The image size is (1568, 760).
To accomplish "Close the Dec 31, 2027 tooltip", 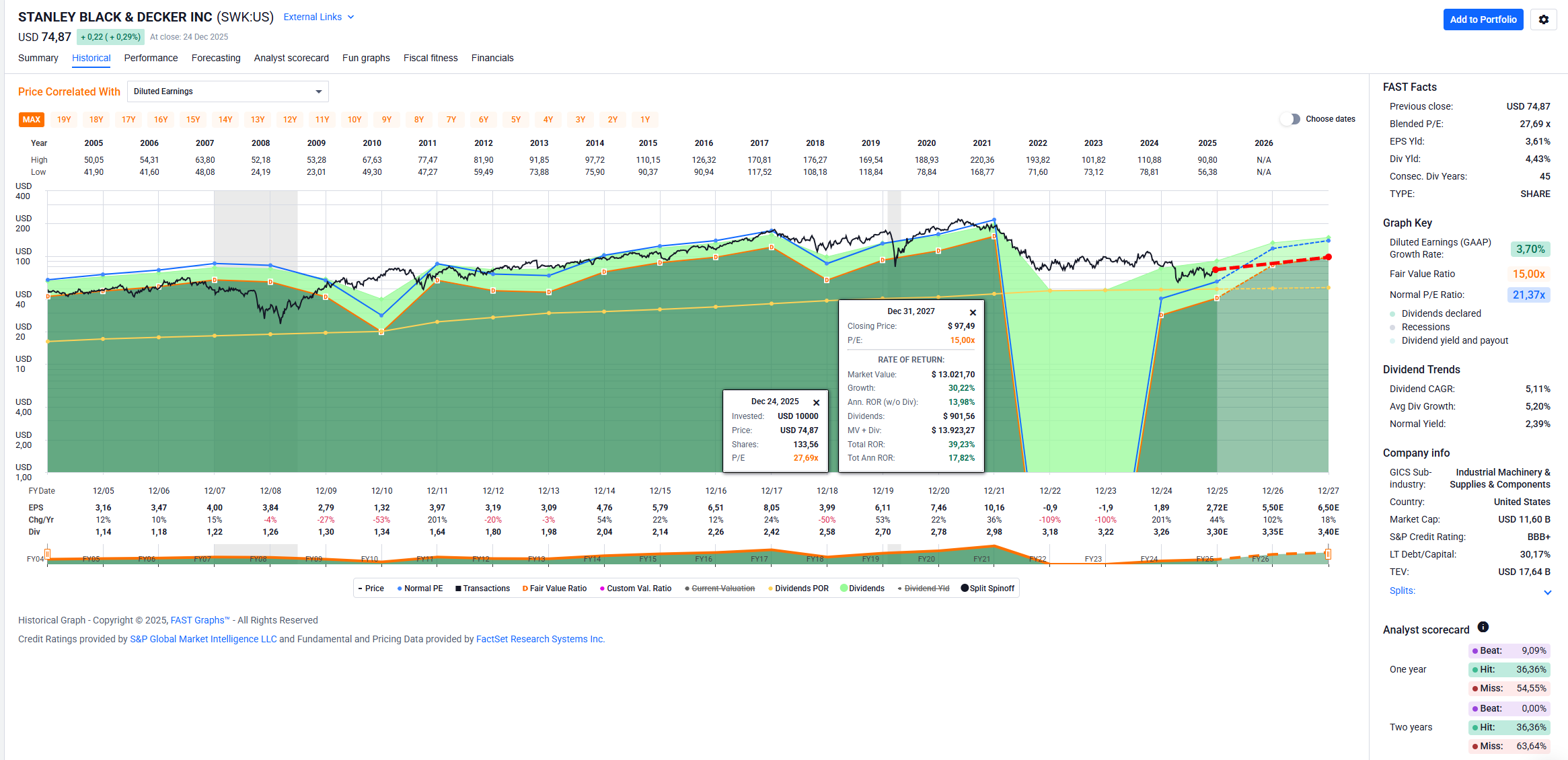I will [x=973, y=312].
